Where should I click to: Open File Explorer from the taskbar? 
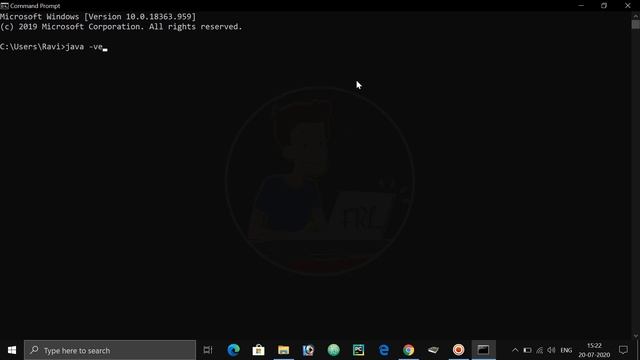[284, 350]
